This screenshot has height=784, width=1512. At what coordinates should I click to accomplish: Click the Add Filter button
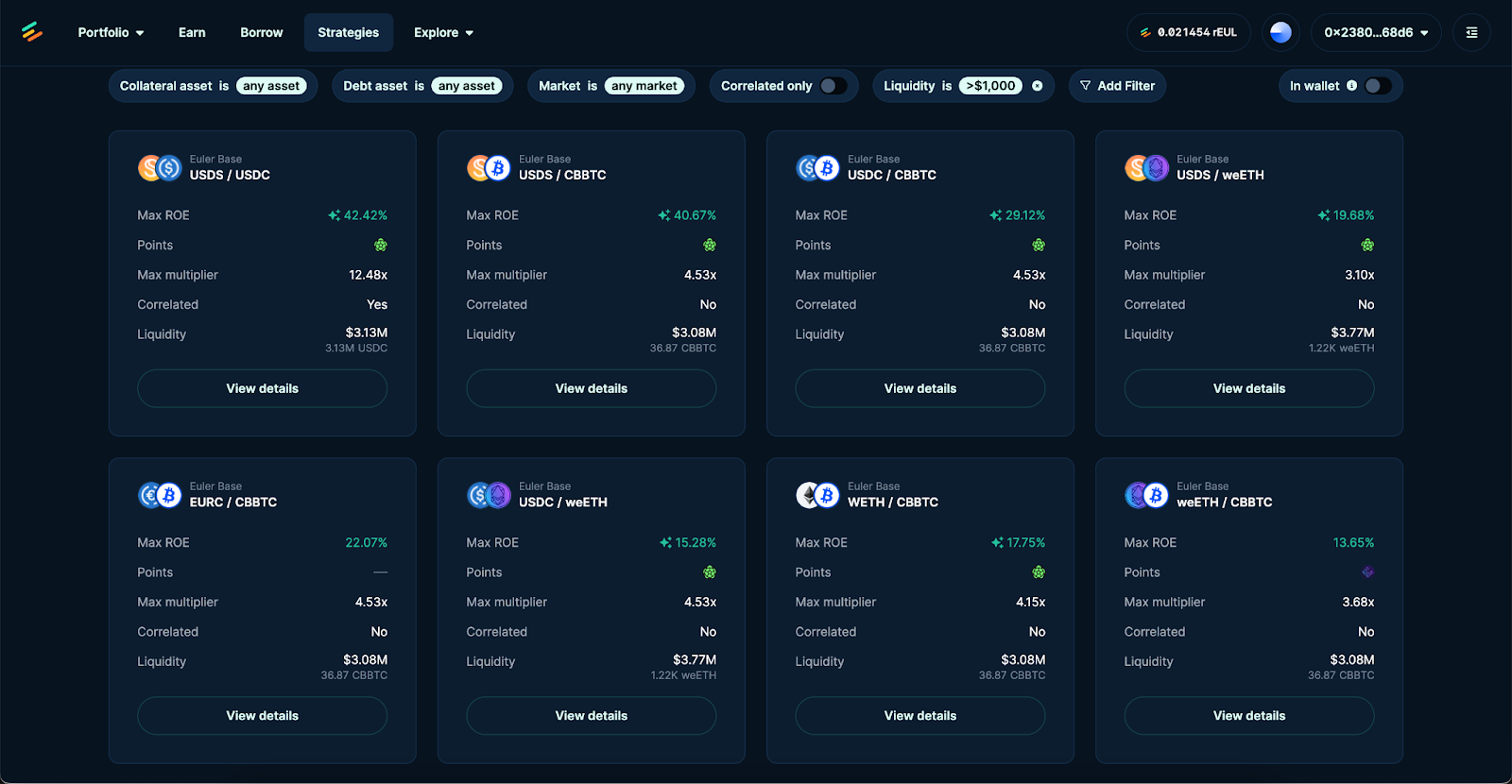point(1118,86)
